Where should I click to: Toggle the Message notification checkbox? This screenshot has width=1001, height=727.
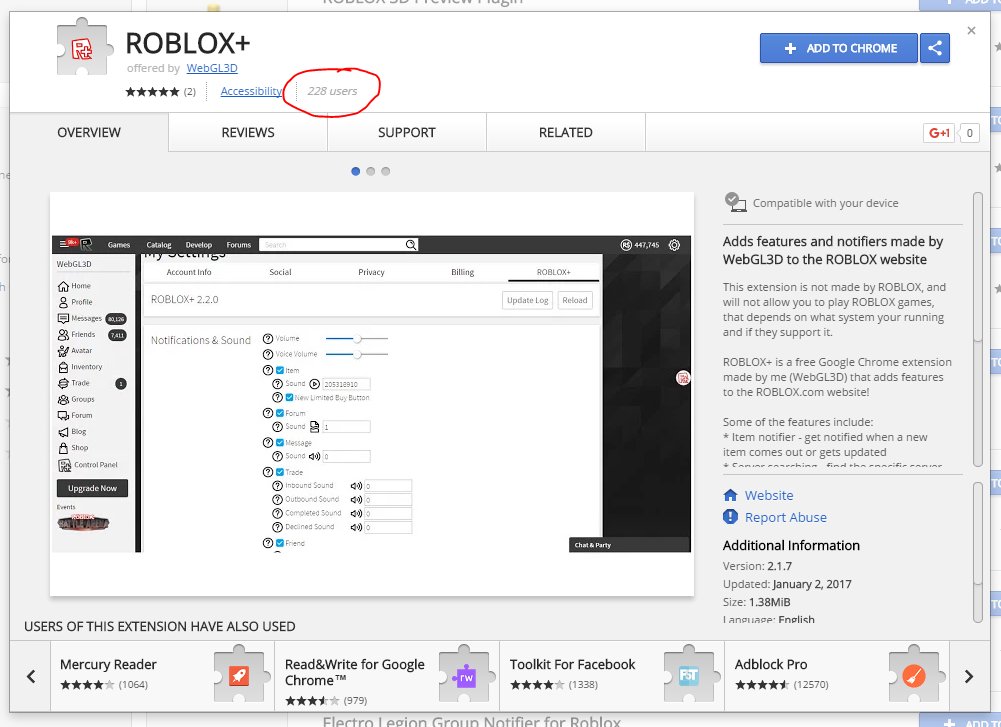(x=280, y=442)
